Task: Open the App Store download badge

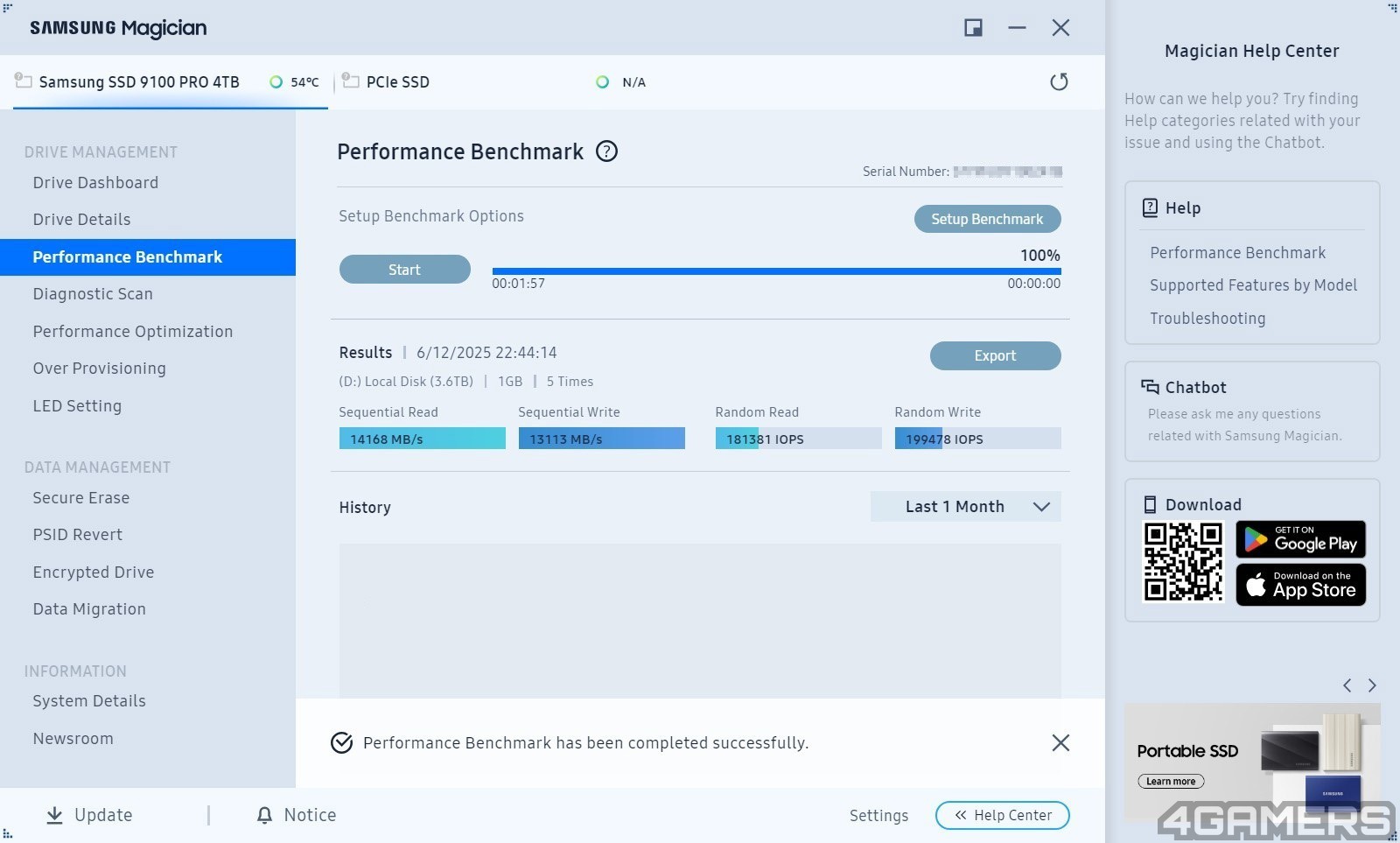Action: coord(1300,585)
